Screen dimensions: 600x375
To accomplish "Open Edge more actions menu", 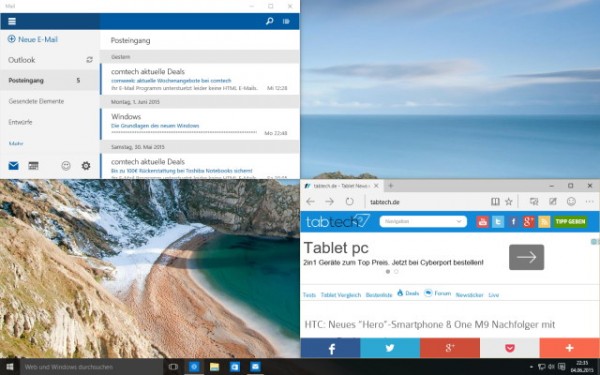I will click(589, 202).
